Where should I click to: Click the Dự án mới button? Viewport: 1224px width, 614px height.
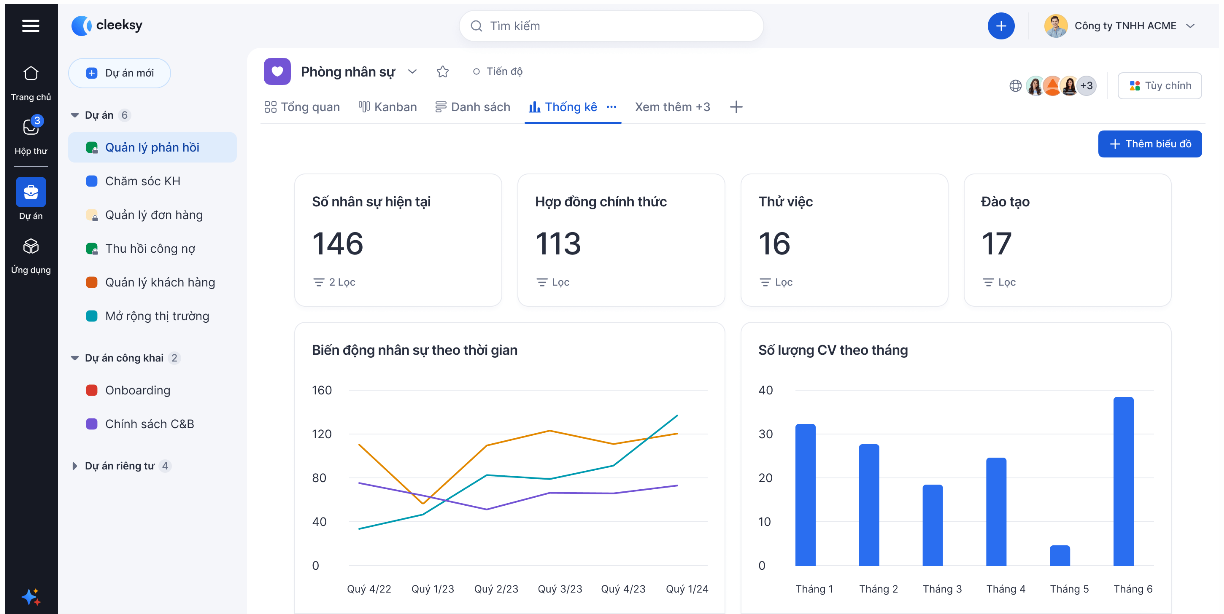coord(119,73)
